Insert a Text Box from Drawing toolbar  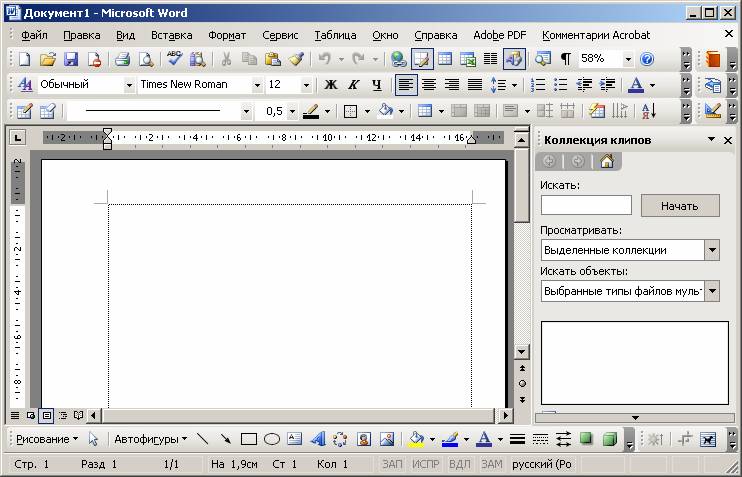(x=294, y=440)
